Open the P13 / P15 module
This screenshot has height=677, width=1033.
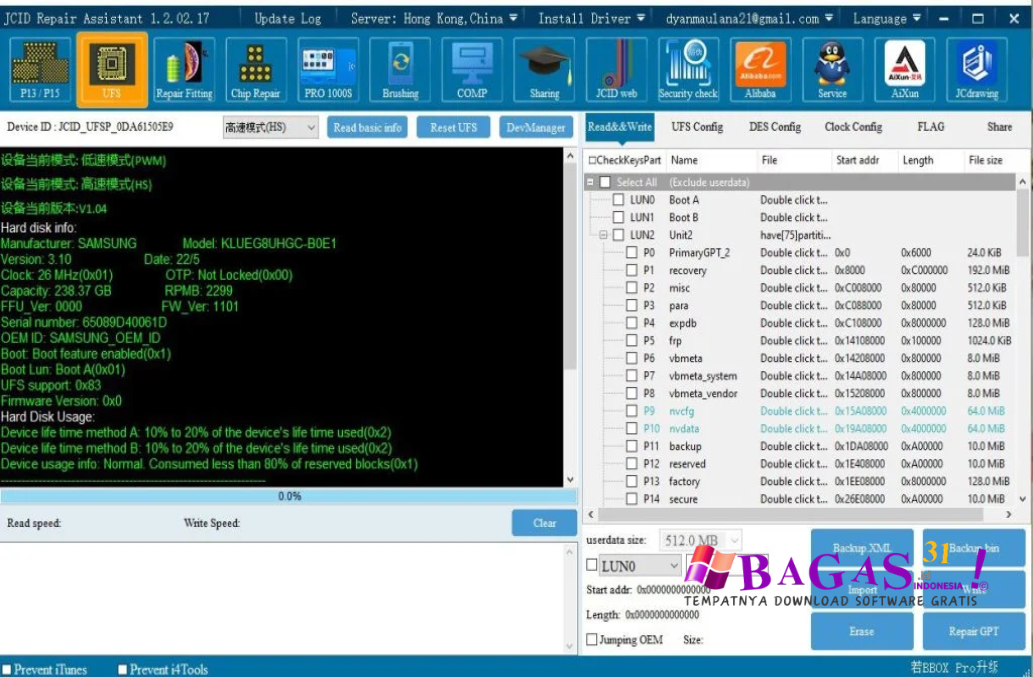point(40,69)
